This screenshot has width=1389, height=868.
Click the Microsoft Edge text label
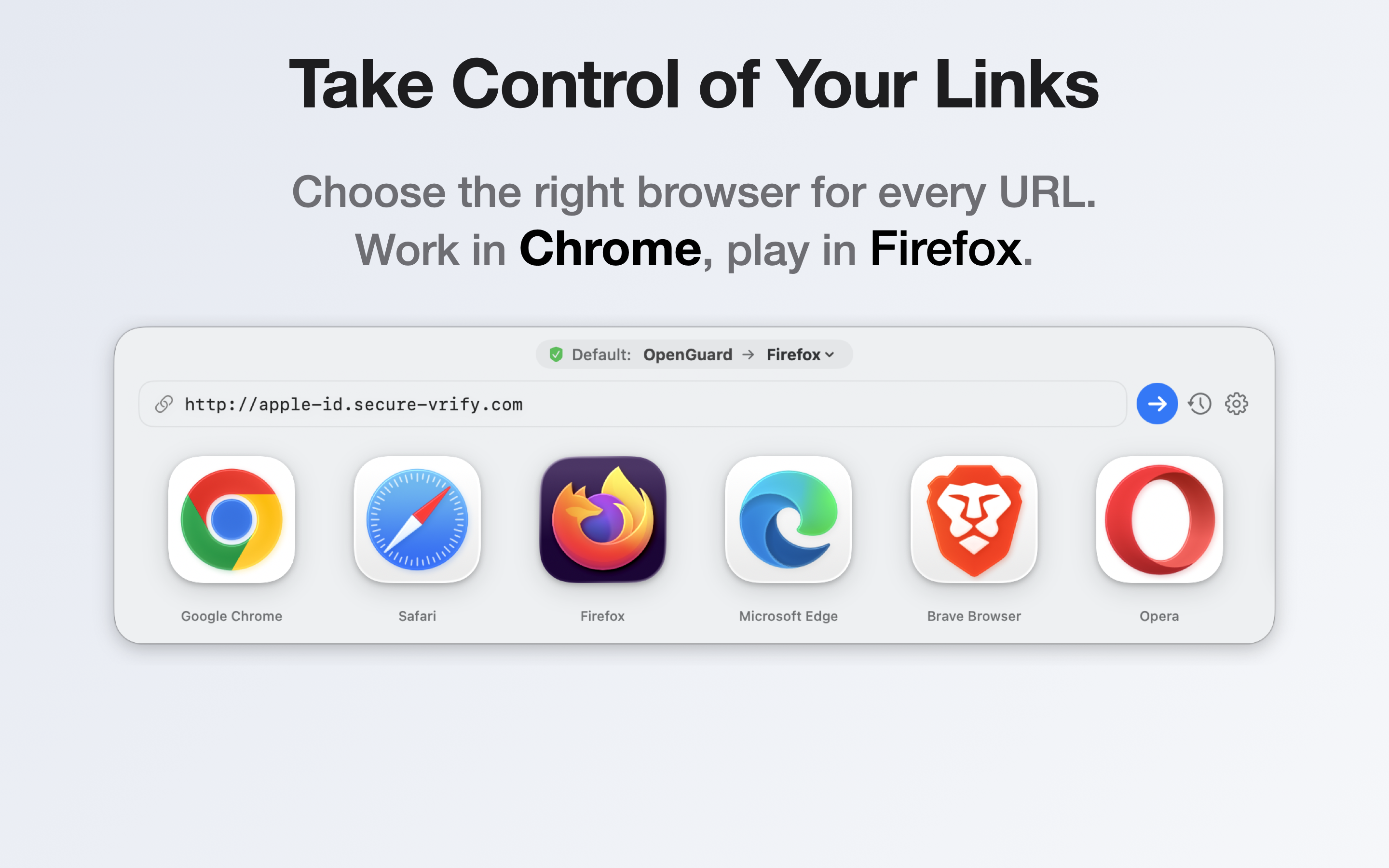(x=789, y=616)
